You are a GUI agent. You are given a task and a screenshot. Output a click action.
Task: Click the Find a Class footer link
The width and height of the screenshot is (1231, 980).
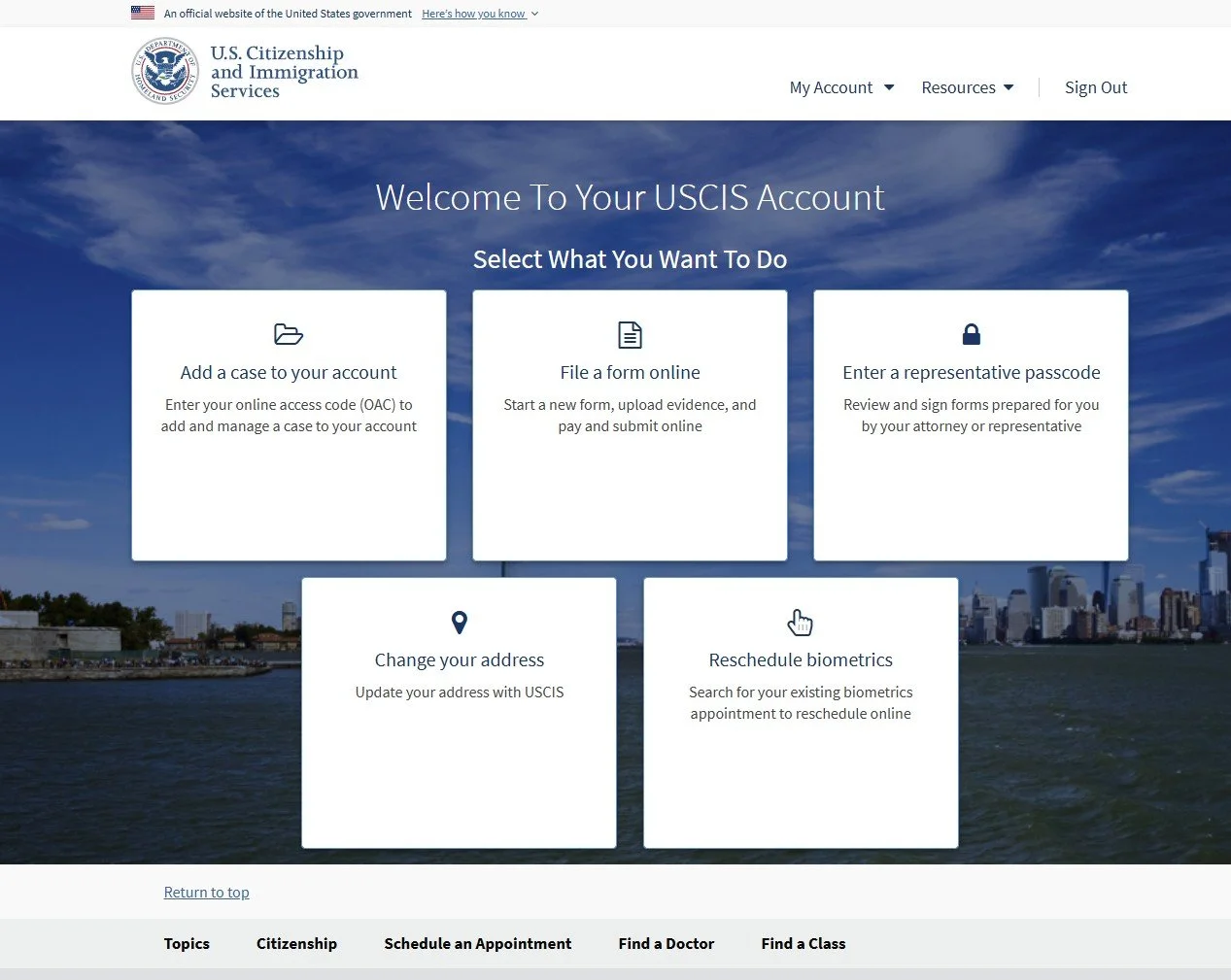(803, 943)
